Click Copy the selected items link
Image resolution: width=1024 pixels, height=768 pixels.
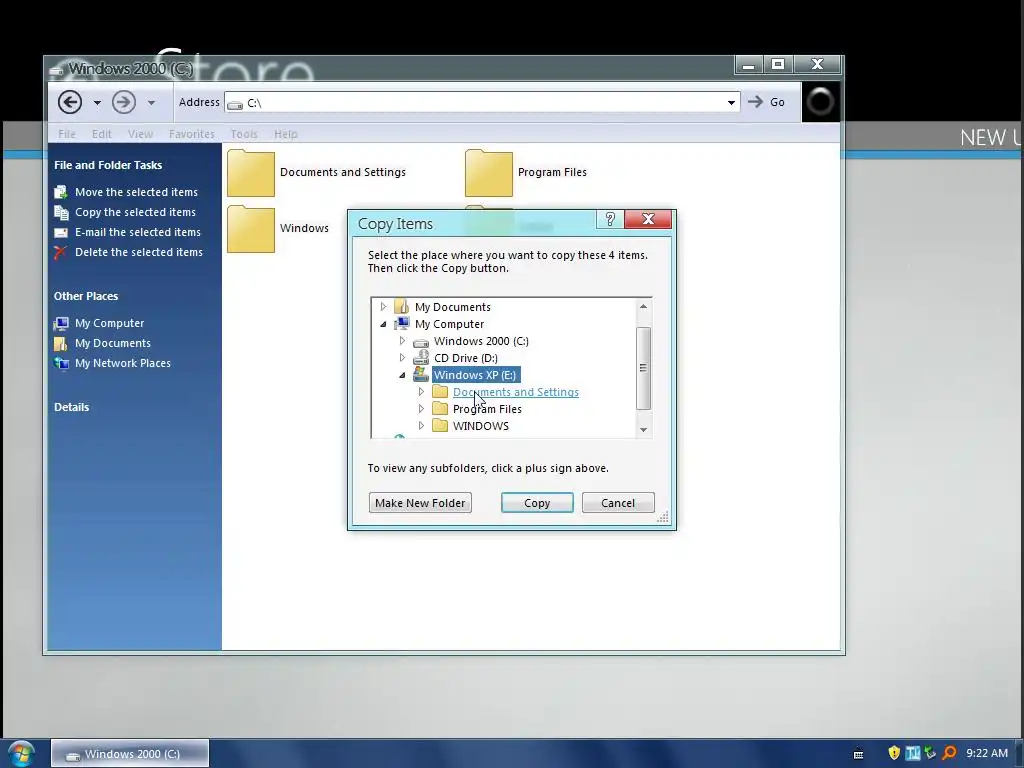click(135, 212)
